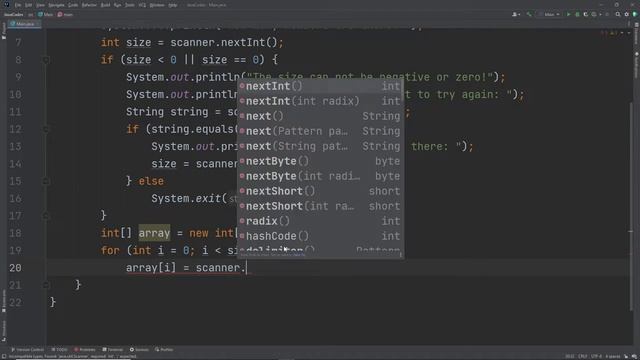Select next(Pattern pa…) completion suggestion
The image size is (640, 360).
(x=320, y=131)
